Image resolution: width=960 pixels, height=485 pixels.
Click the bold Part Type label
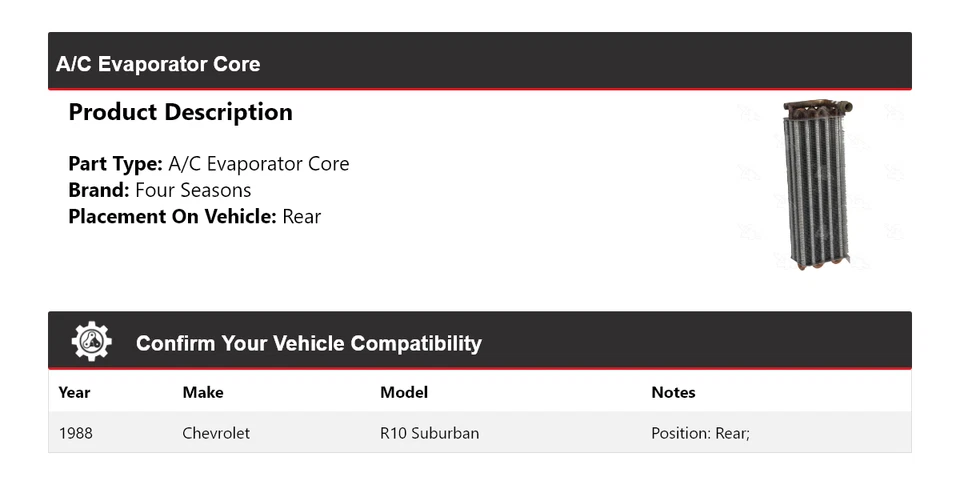pyautogui.click(x=115, y=164)
